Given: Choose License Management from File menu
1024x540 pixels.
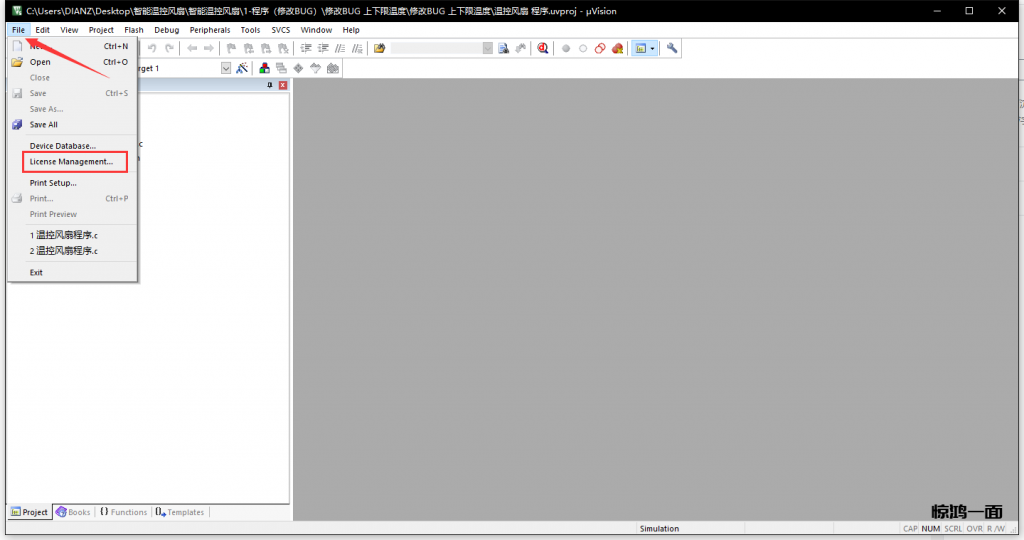Looking at the screenshot, I should [x=71, y=162].
